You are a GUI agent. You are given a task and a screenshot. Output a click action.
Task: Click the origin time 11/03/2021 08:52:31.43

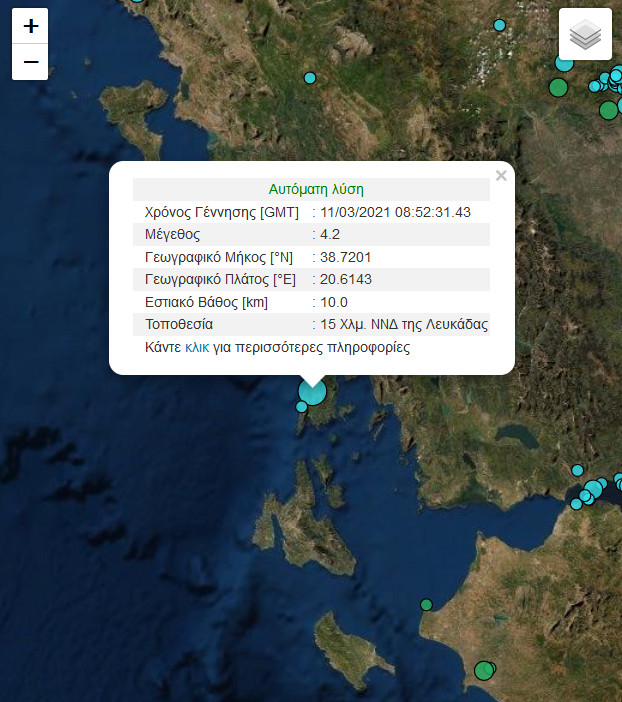395,212
